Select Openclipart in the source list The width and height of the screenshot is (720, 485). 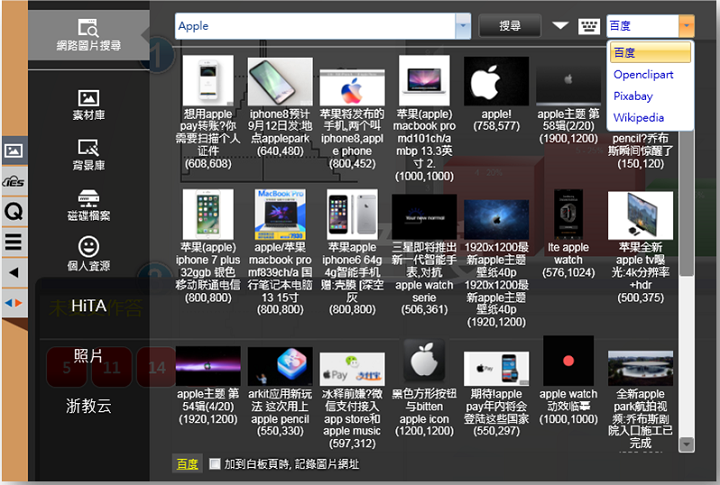coord(643,74)
